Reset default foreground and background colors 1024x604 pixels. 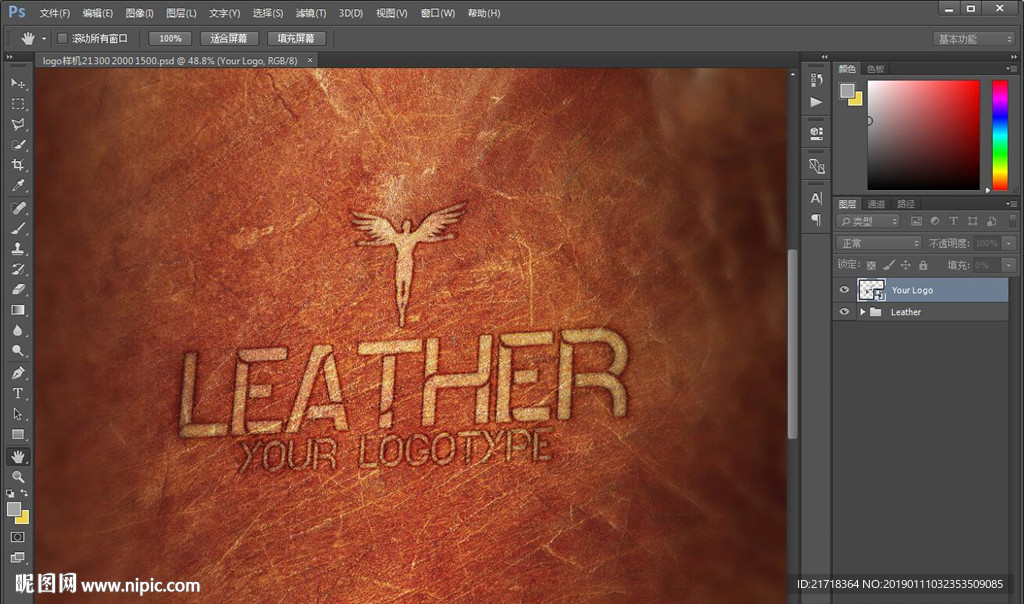tap(10, 493)
